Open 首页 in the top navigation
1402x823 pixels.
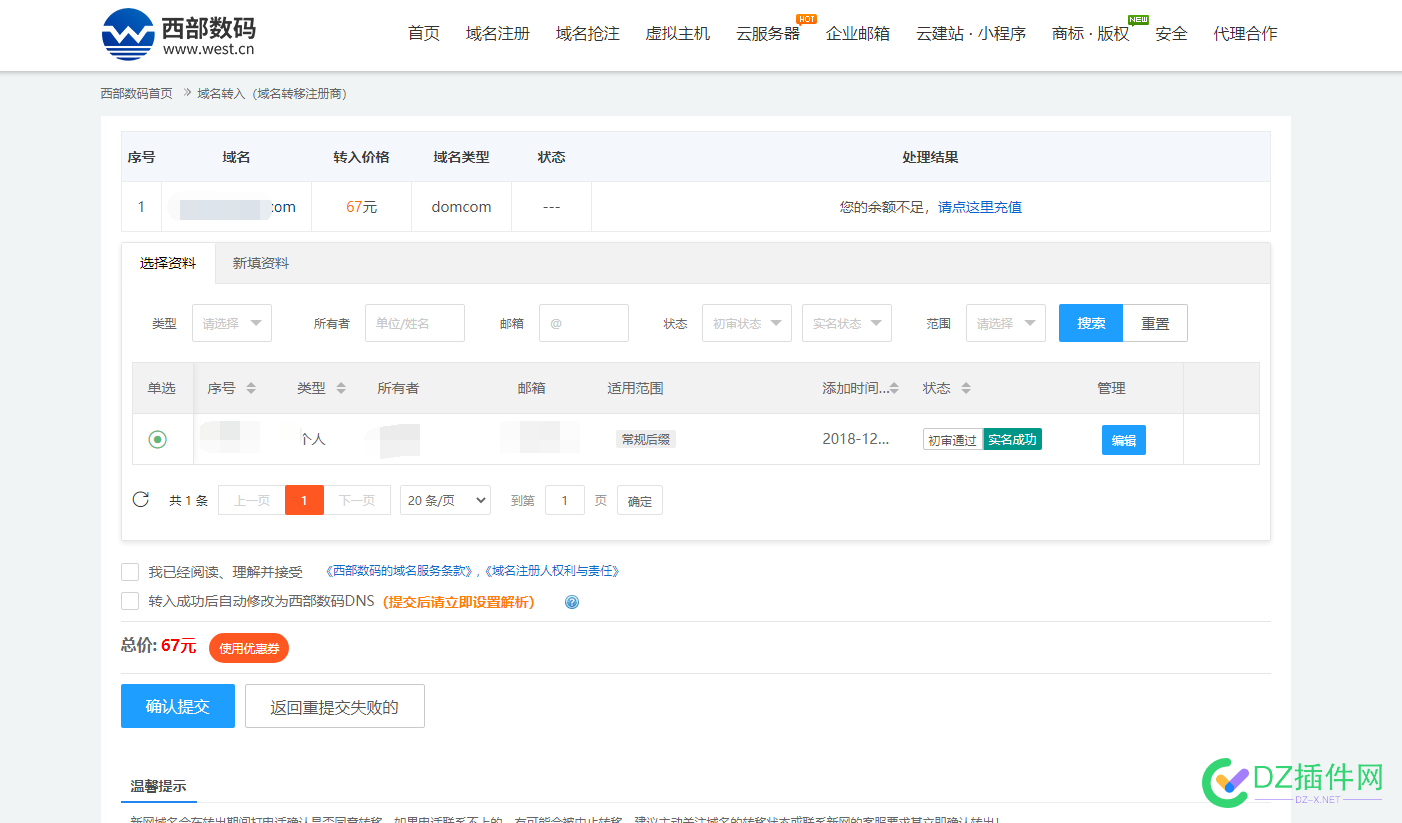424,34
